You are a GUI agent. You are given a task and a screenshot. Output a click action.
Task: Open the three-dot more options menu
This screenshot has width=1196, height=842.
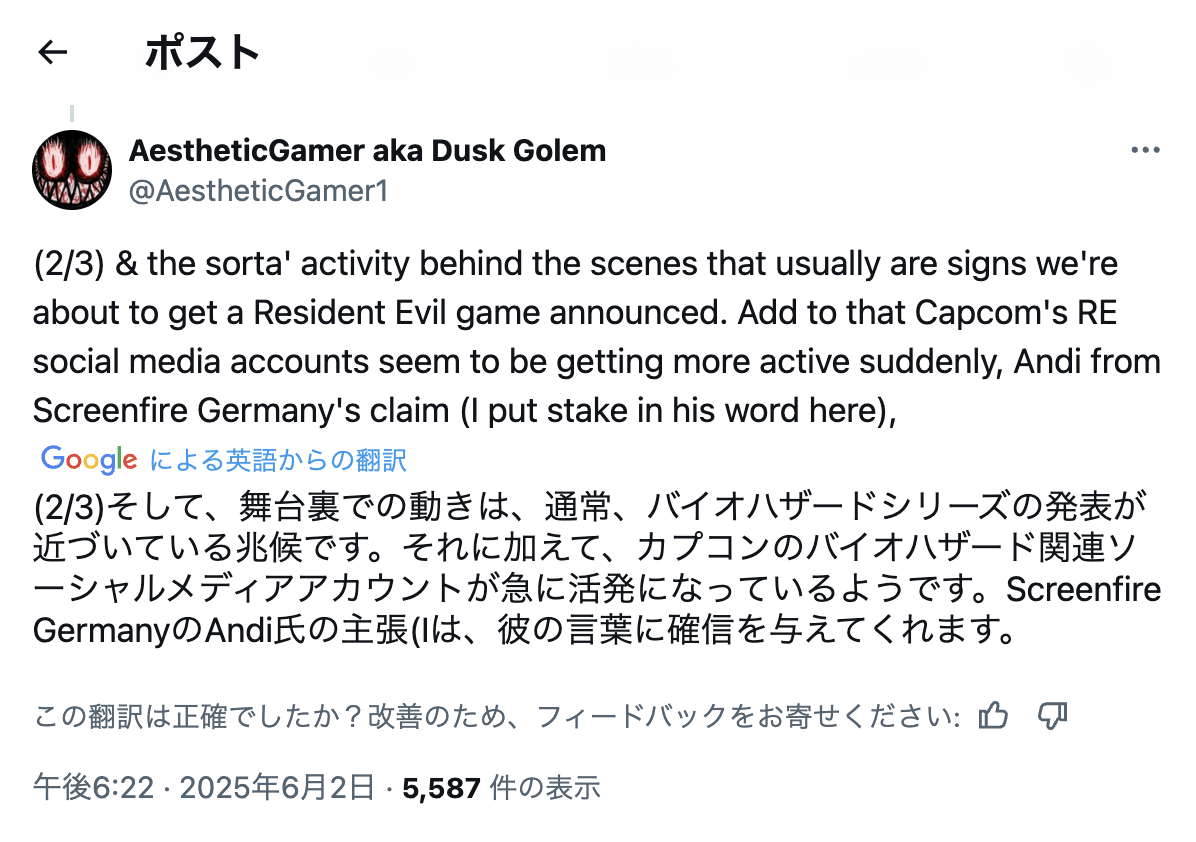click(1145, 150)
